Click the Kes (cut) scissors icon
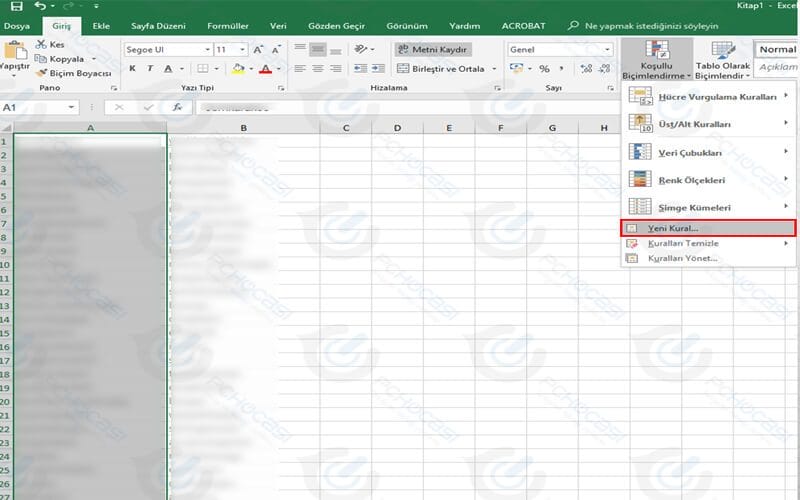This screenshot has width=800, height=500. pos(41,44)
